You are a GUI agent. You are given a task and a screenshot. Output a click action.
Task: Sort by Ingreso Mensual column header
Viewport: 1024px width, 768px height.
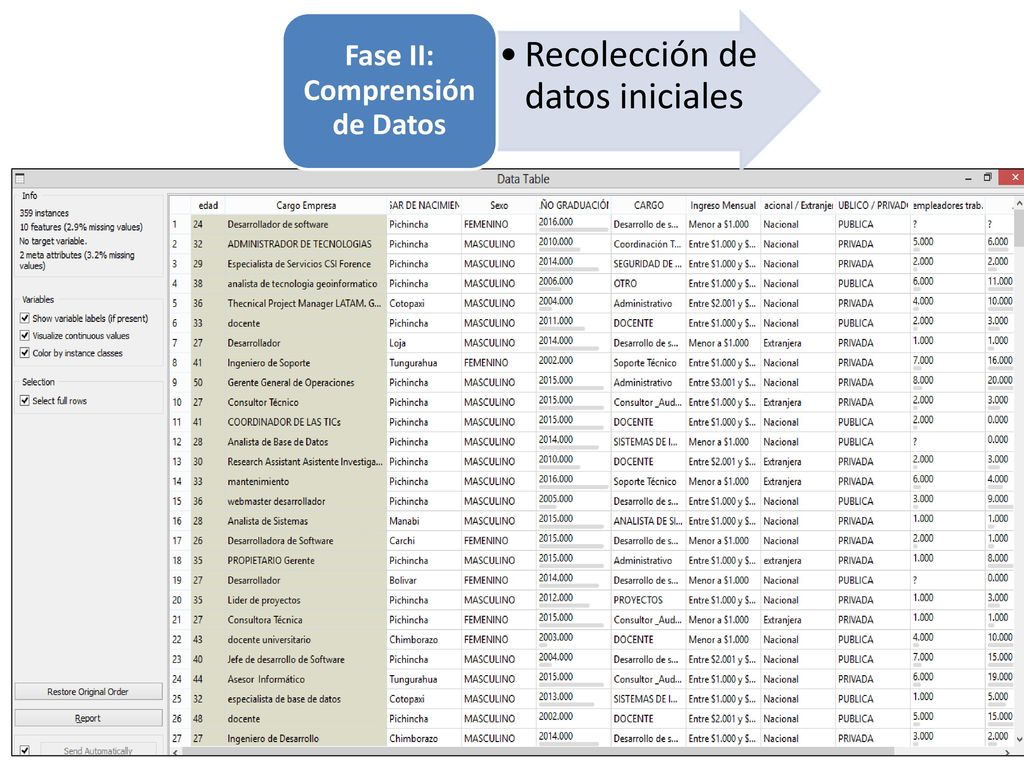723,205
